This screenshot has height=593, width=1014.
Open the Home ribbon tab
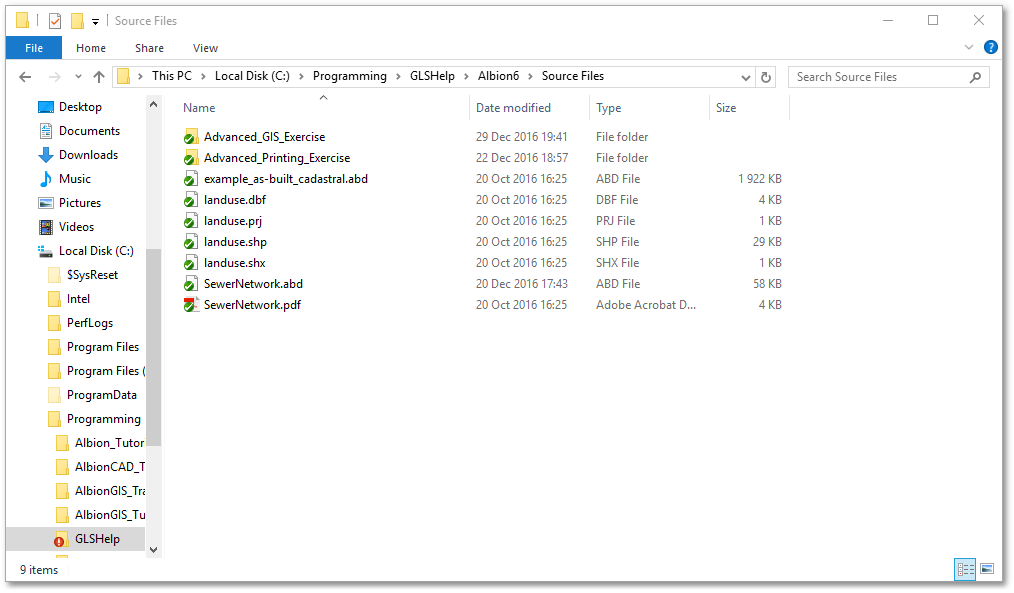(x=91, y=48)
